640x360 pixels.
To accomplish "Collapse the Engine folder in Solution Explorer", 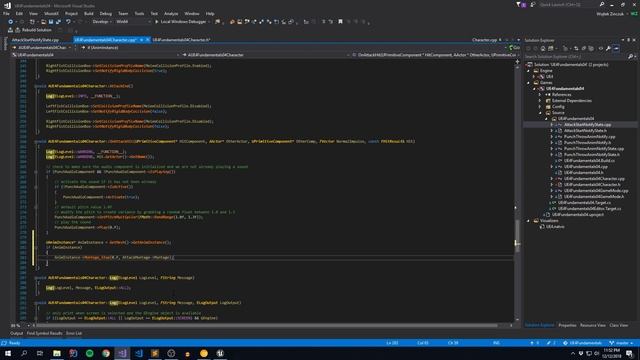I will (x=528, y=71).
